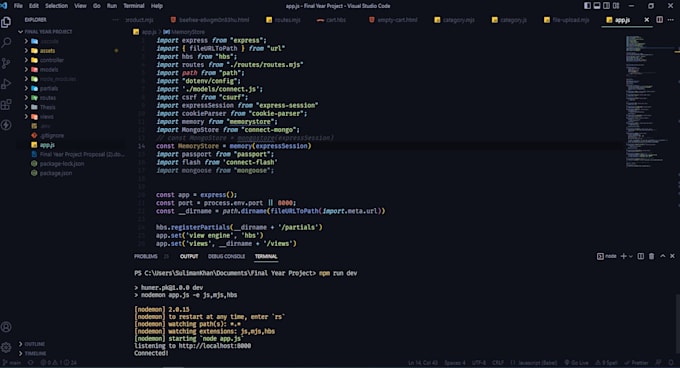Open the Spell checker status item
This screenshot has width=680, height=368.
[x=606, y=363]
